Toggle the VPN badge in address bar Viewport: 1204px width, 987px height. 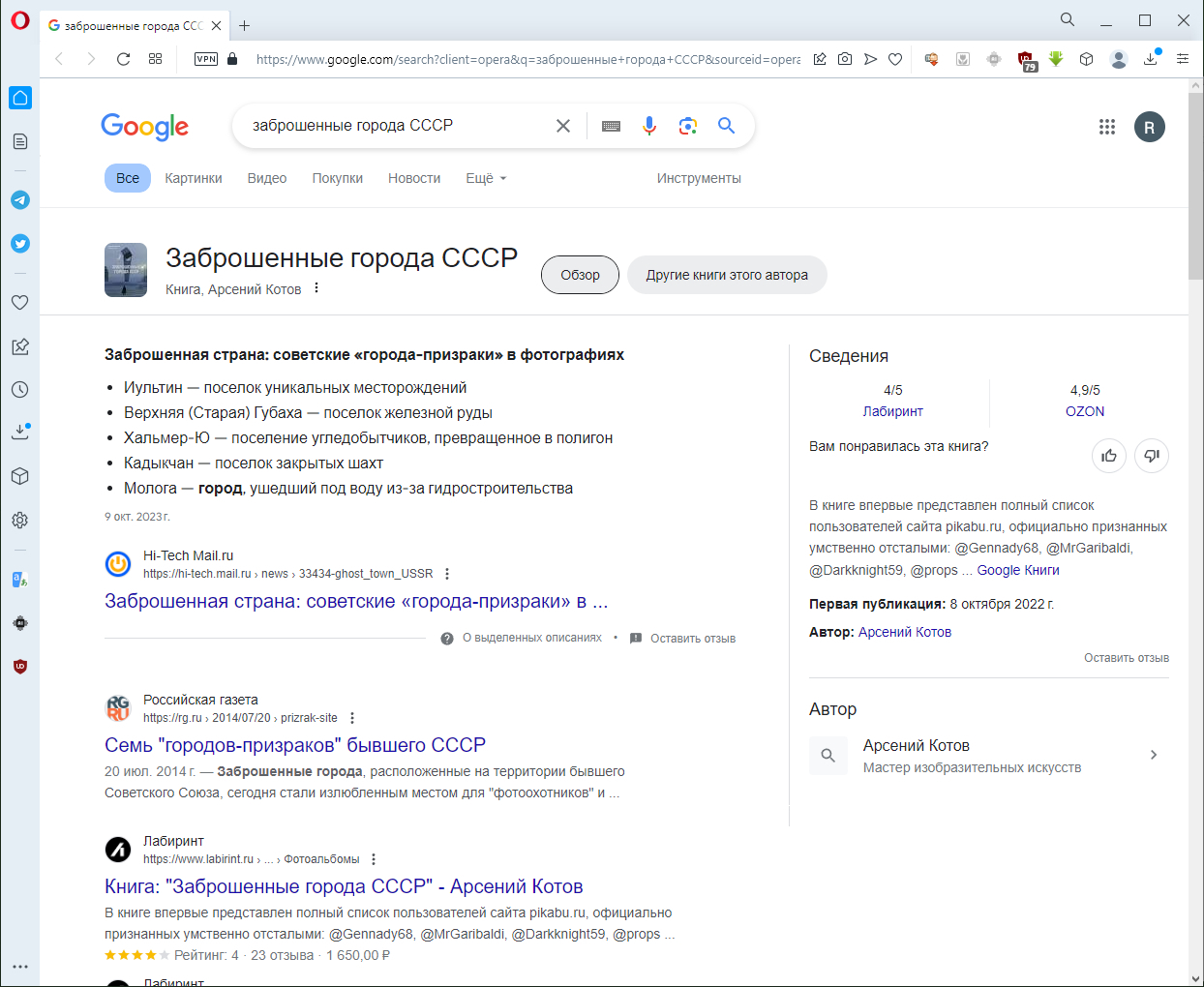[206, 59]
